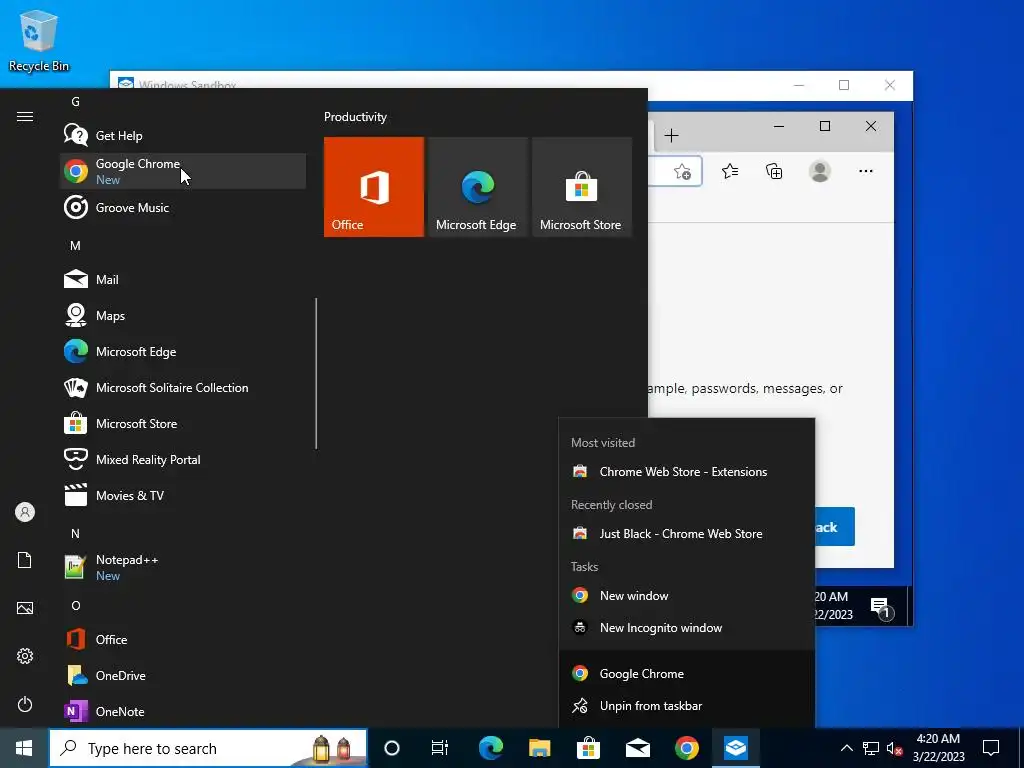Open Get Help from the app list
The width and height of the screenshot is (1024, 768).
pyautogui.click(x=183, y=136)
